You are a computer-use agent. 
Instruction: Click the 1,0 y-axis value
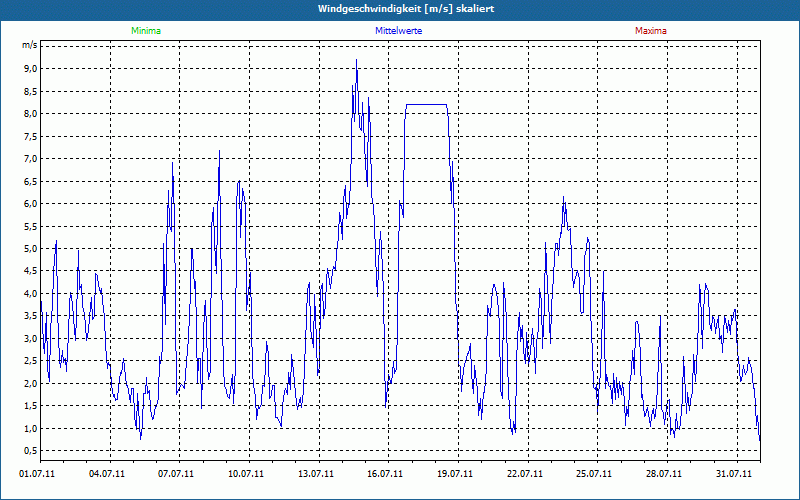31,428
